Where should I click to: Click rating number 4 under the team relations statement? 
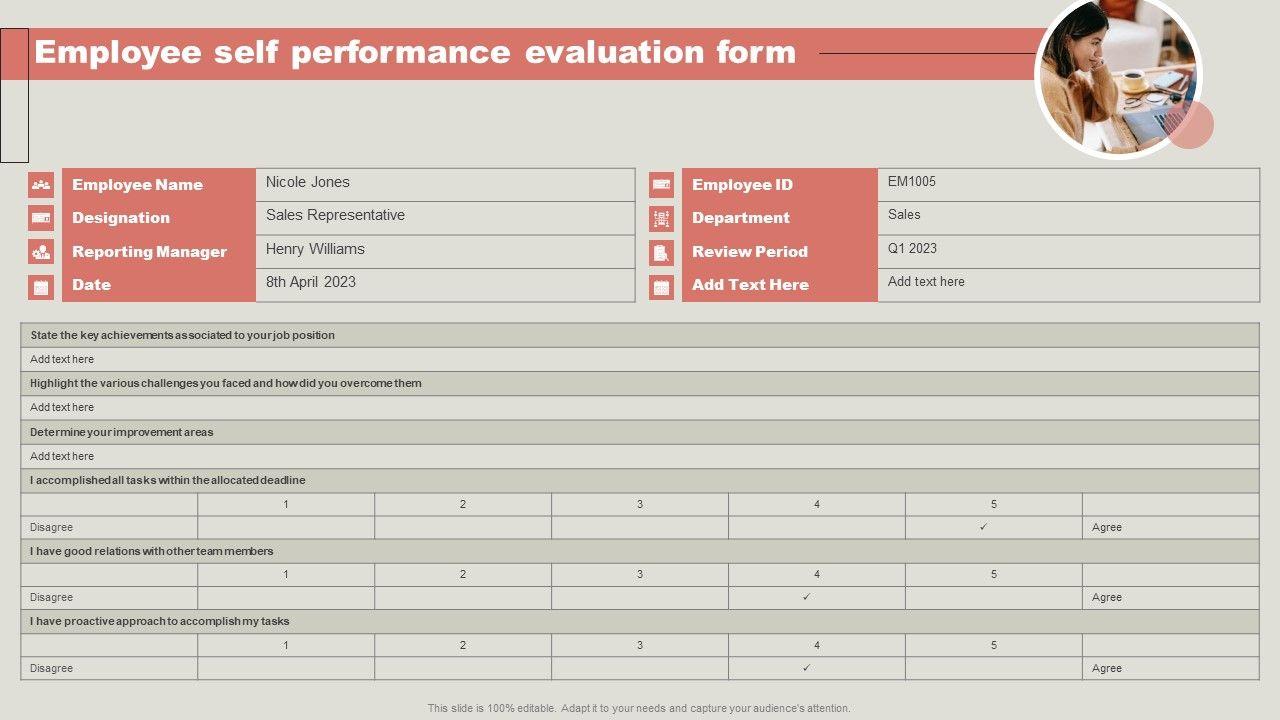click(817, 574)
